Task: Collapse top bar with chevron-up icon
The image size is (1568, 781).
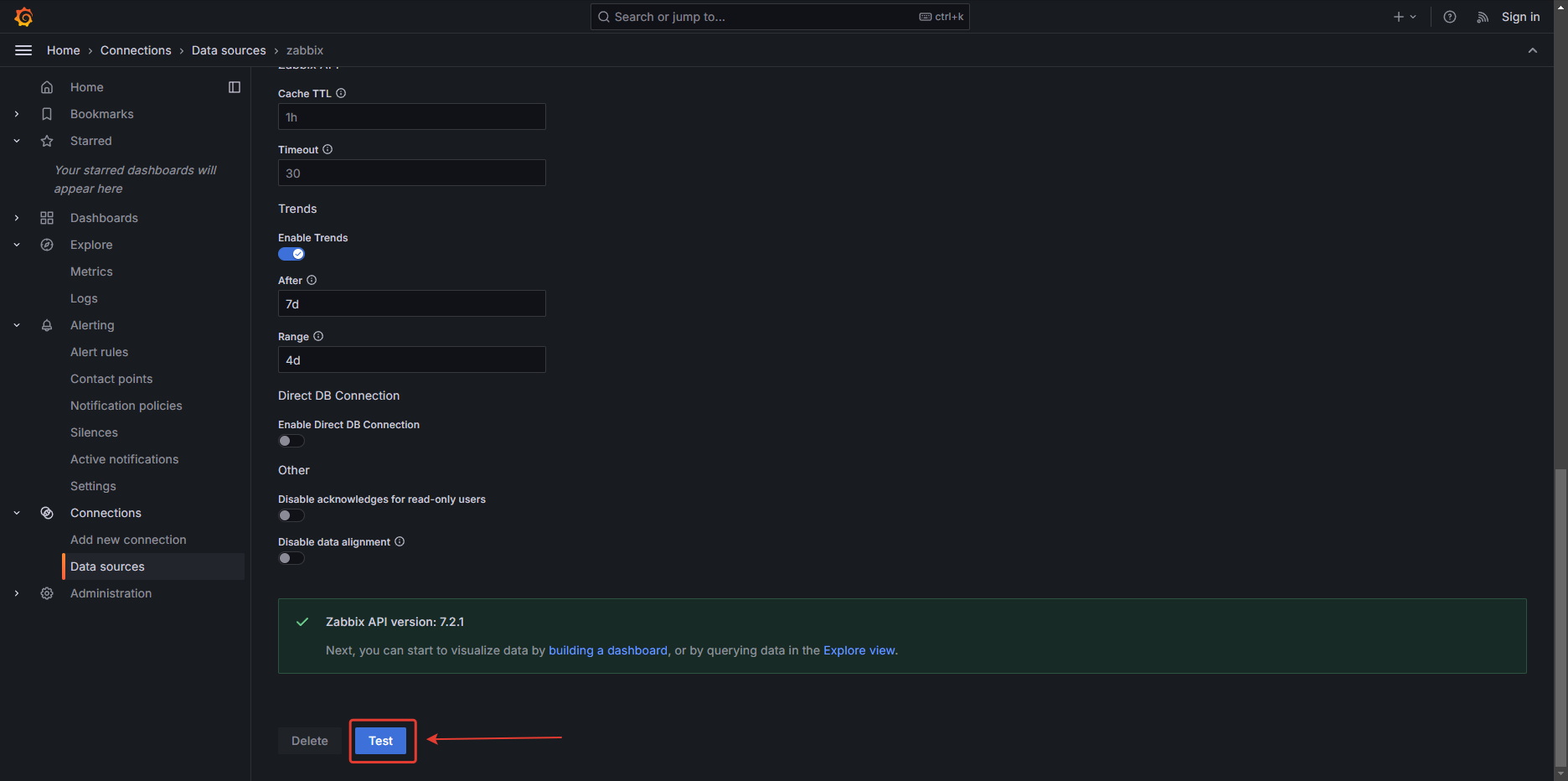Action: (1533, 50)
